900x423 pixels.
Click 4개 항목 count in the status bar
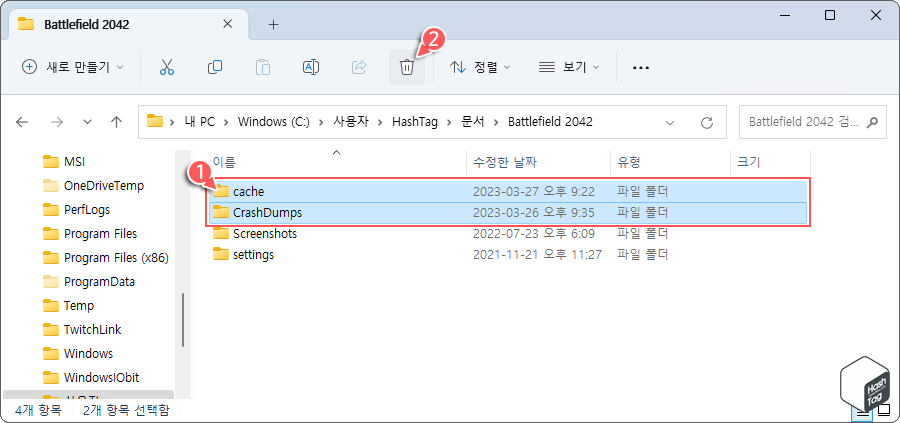37,411
